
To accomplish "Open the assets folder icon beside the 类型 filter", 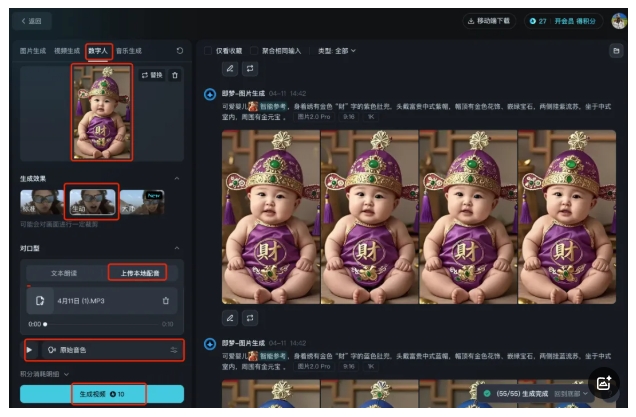I will click(616, 51).
